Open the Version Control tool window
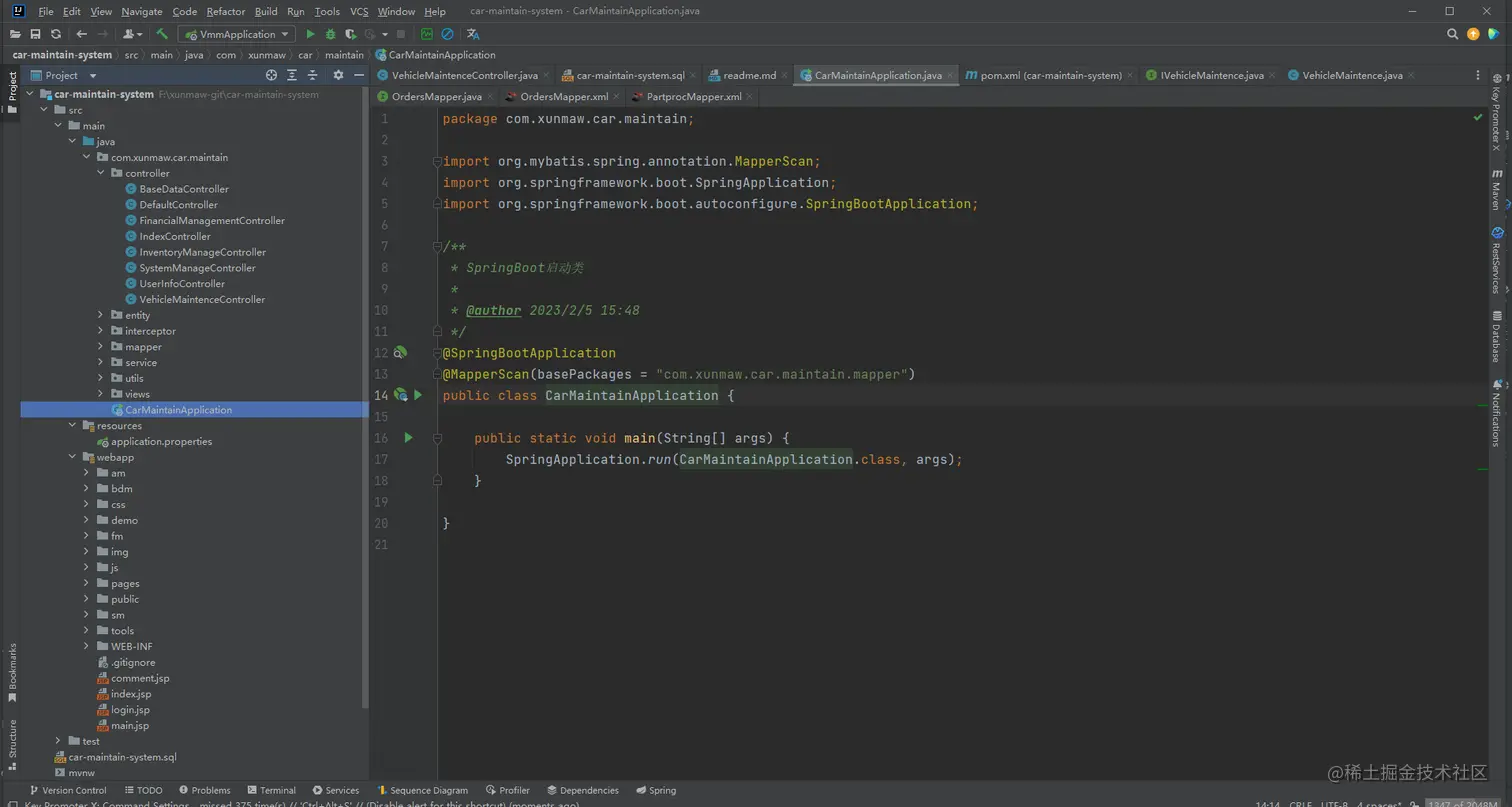Viewport: 1512px width, 807px height. 68,790
